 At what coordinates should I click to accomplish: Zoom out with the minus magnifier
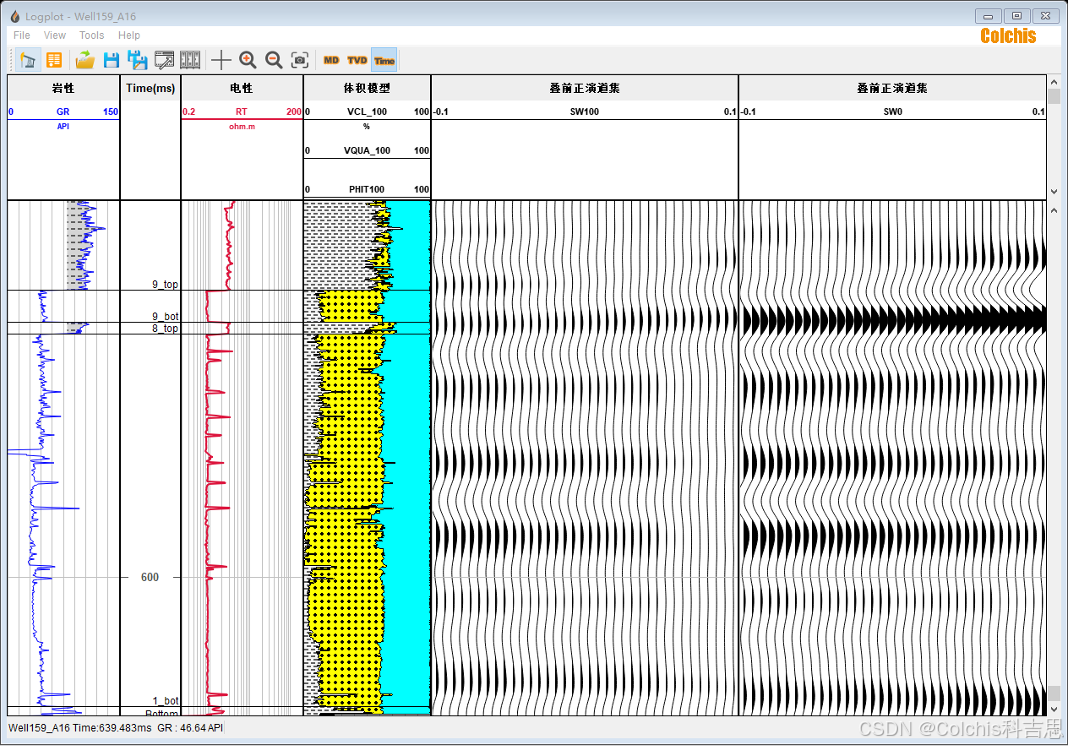[274, 60]
